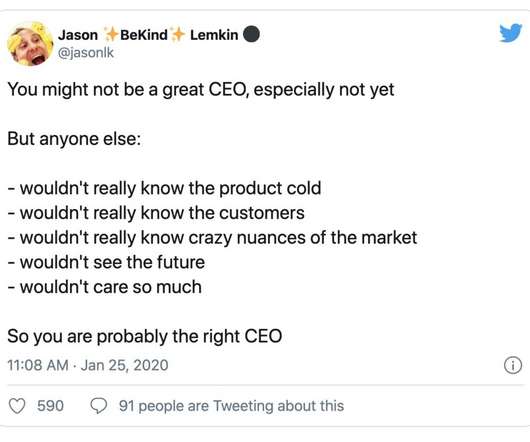Click the black circle emoji beside Lemkin
The height and width of the screenshot is (442, 530).
pyautogui.click(x=251, y=34)
